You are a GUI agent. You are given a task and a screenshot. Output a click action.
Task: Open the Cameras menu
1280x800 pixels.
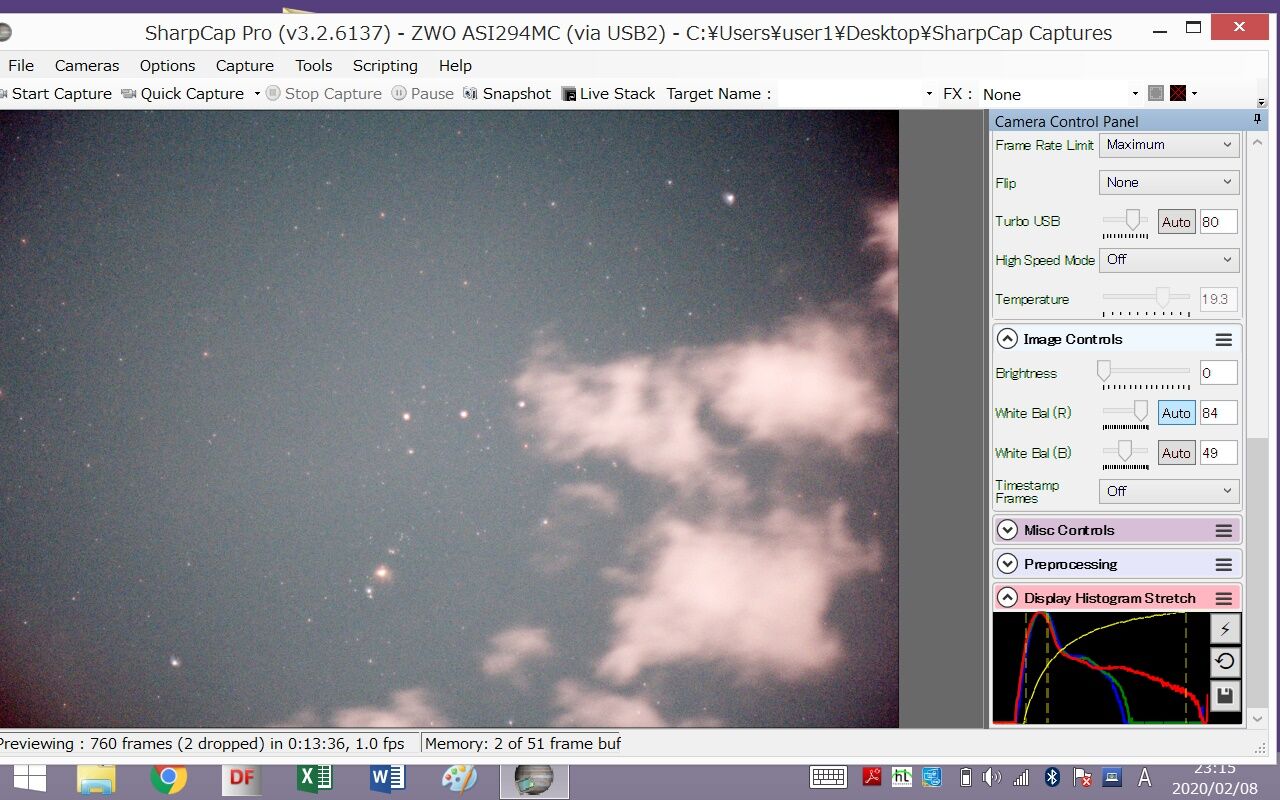click(x=87, y=65)
